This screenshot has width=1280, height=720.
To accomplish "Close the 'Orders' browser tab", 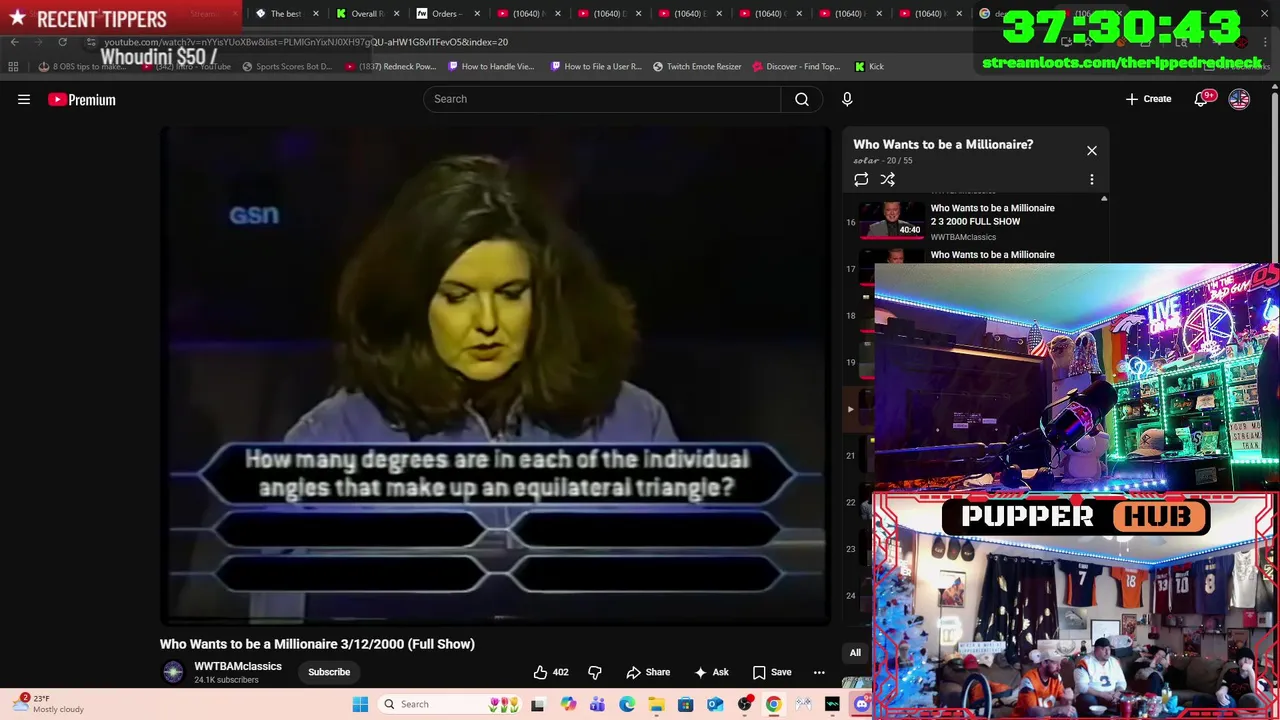I will coord(477,13).
